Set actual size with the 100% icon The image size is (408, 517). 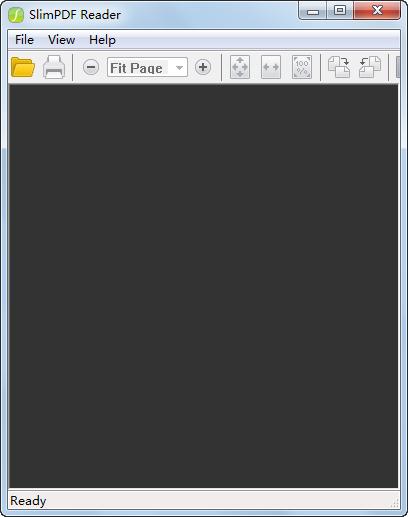click(x=302, y=67)
